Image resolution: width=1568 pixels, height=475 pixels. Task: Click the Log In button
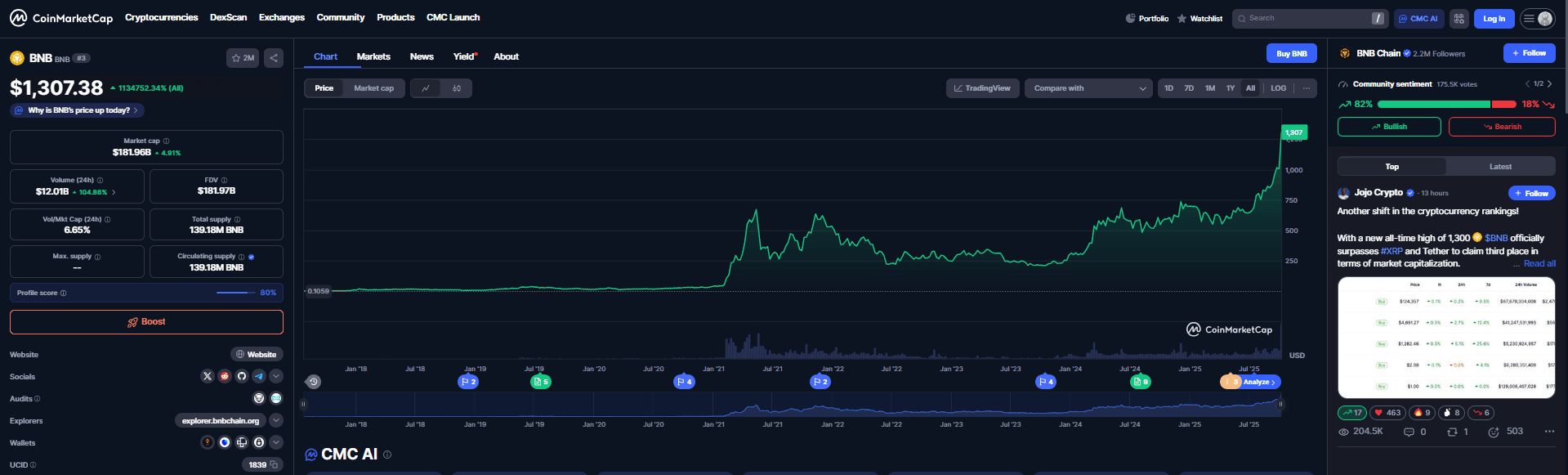[x=1494, y=18]
